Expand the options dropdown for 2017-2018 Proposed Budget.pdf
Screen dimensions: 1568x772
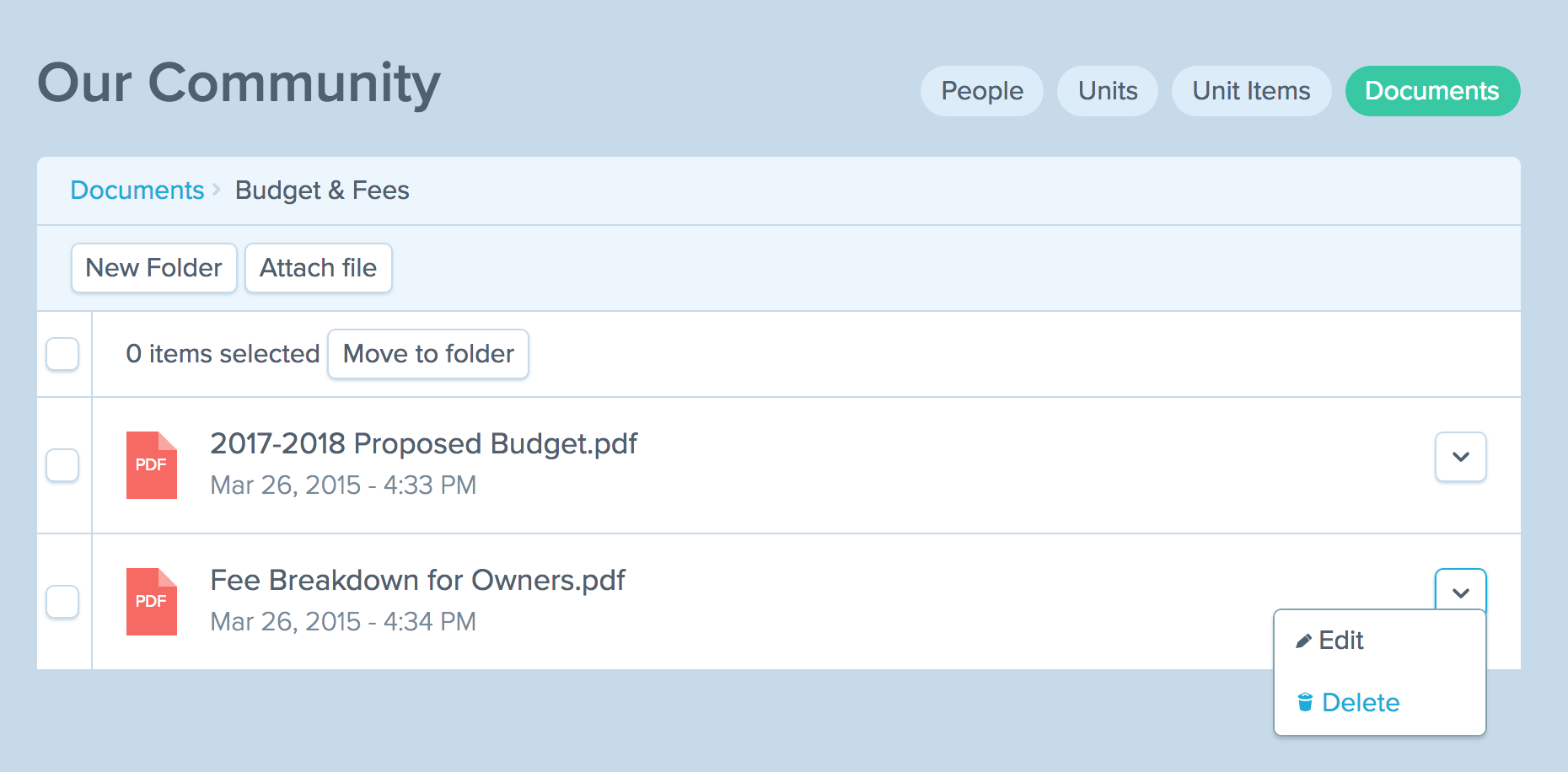pyautogui.click(x=1460, y=457)
